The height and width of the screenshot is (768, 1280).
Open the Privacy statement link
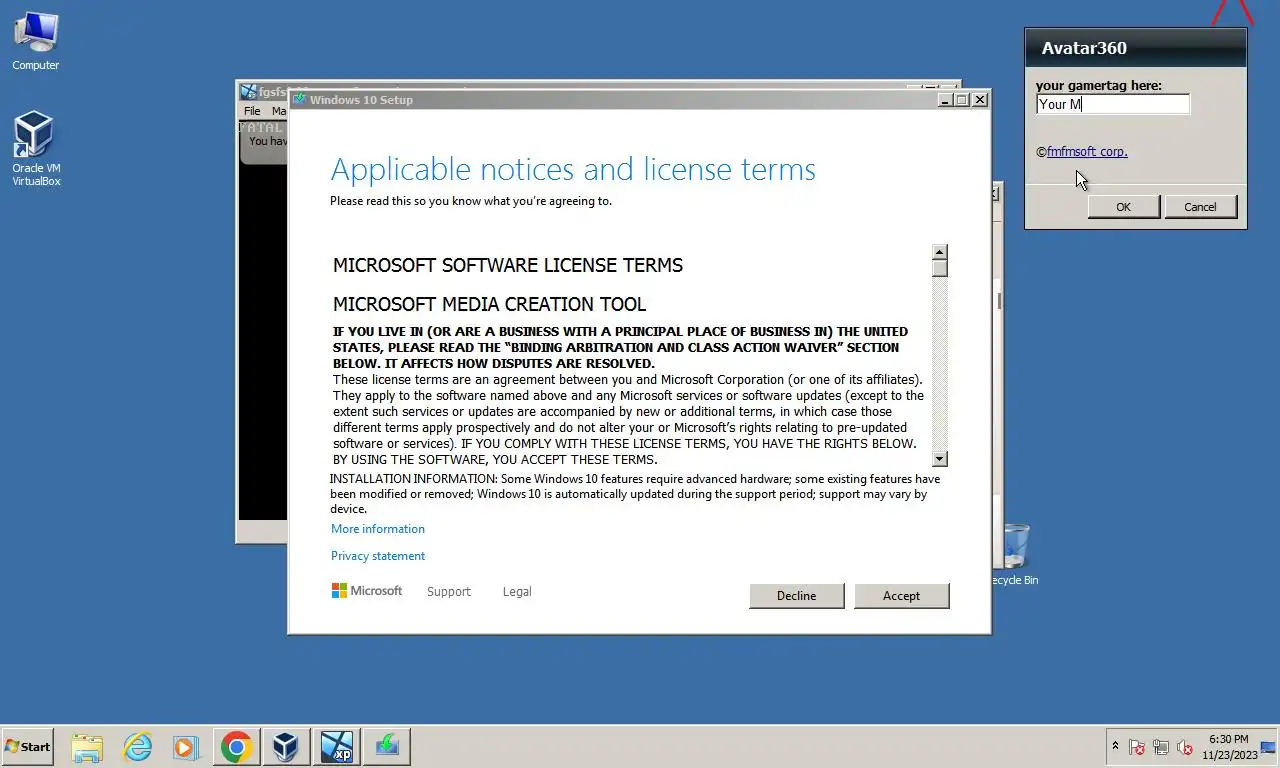[x=378, y=556]
